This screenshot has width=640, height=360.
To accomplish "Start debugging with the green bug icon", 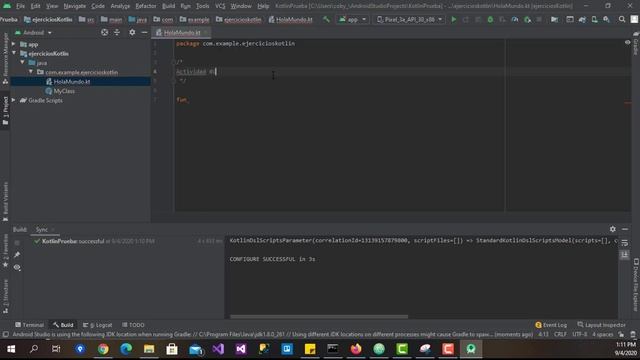I will [x=490, y=19].
